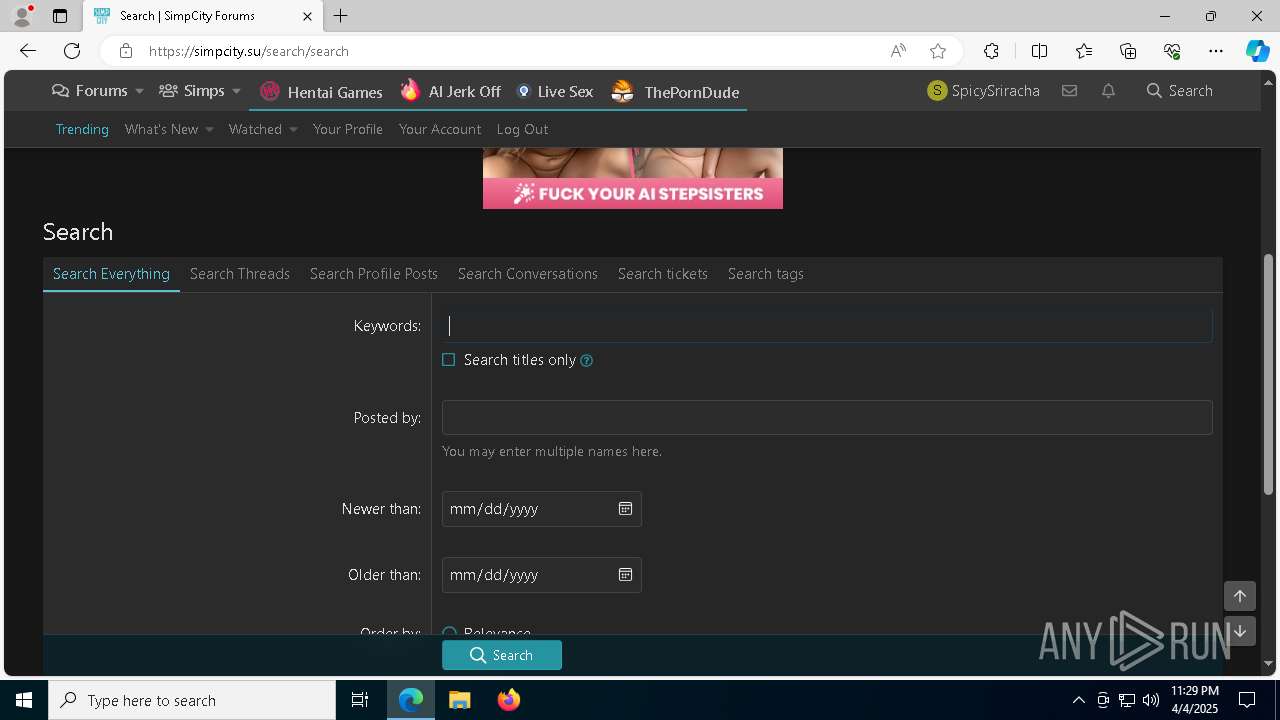Expand the Forums dropdown arrow
The image size is (1280, 720).
tap(139, 91)
